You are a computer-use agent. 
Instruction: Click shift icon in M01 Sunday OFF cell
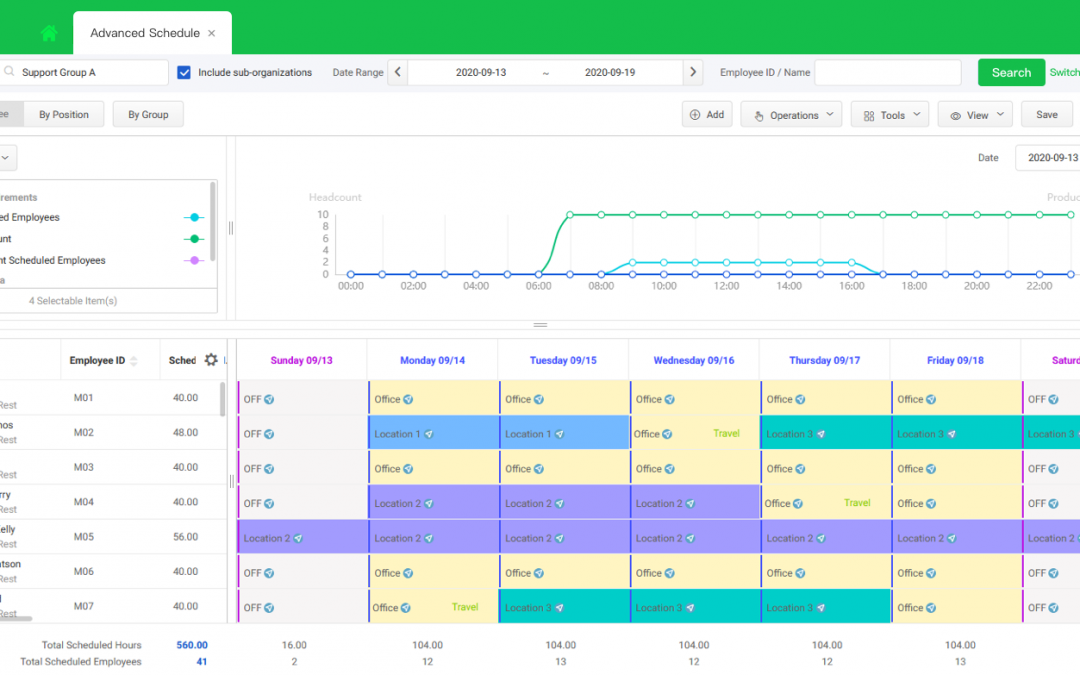click(x=269, y=399)
